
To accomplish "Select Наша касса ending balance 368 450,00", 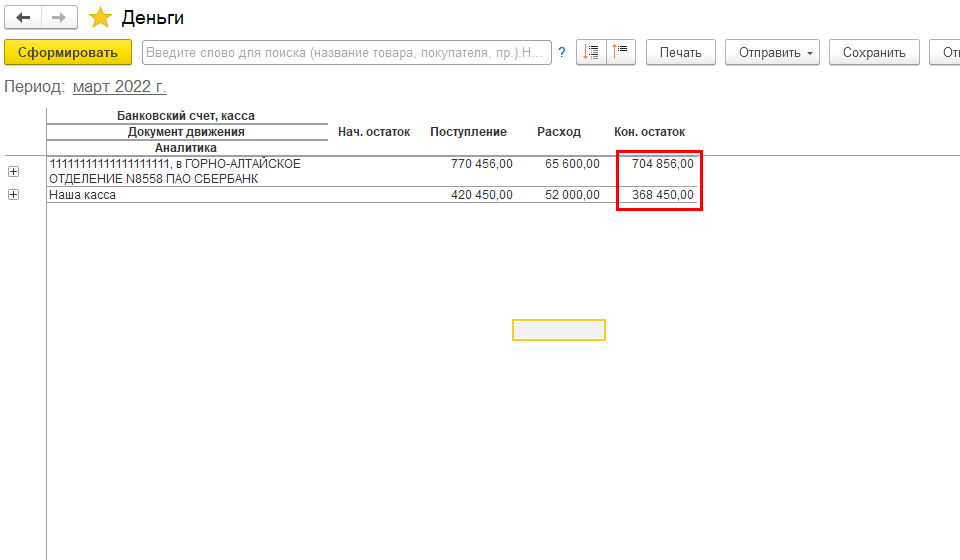I will [x=663, y=195].
